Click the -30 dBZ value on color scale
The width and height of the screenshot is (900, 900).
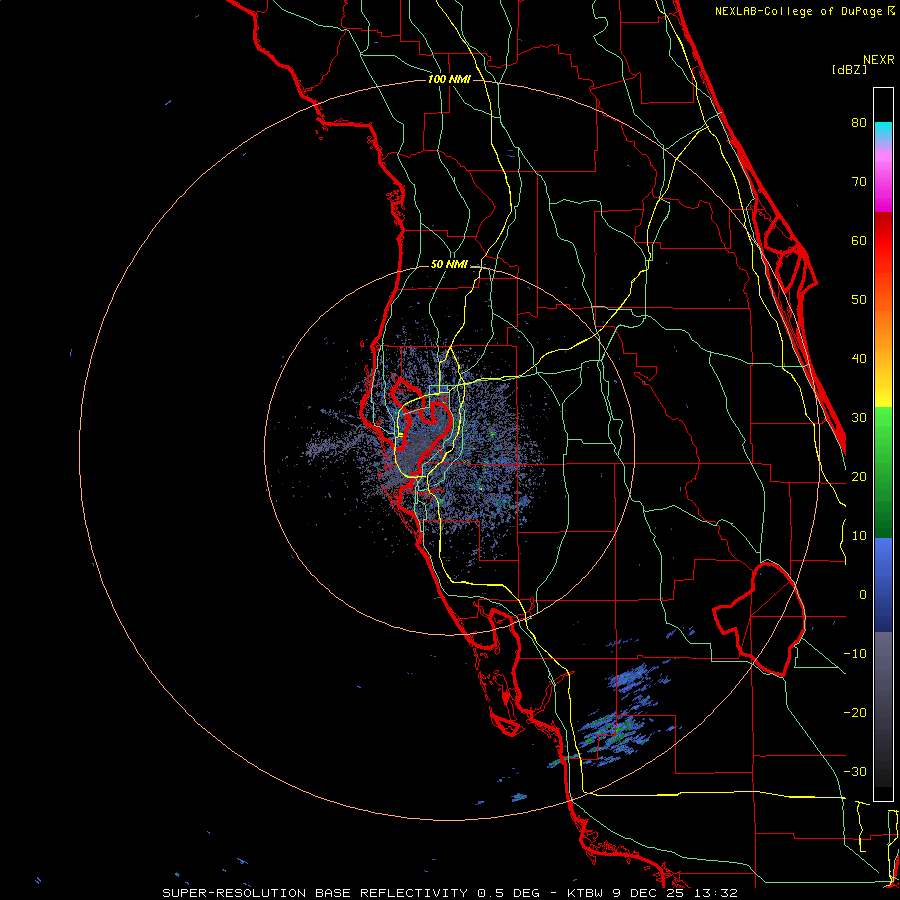pos(855,772)
